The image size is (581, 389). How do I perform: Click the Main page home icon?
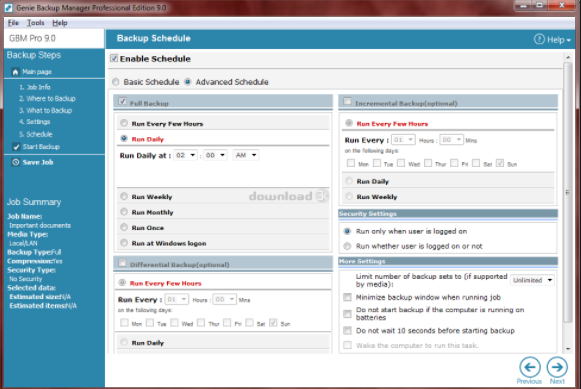point(15,72)
